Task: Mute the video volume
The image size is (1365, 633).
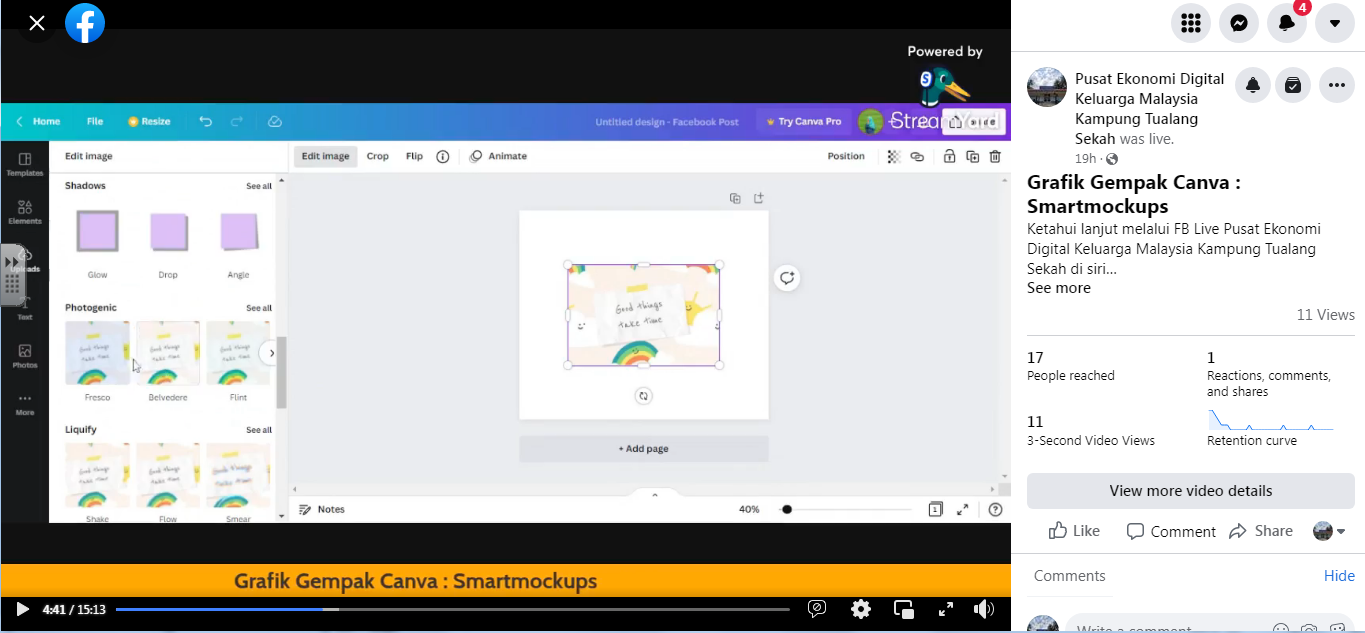Action: [x=984, y=609]
